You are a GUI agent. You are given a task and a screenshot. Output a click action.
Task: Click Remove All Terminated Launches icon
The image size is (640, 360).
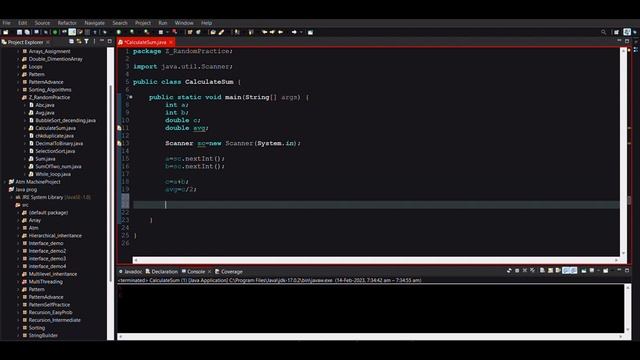533,271
